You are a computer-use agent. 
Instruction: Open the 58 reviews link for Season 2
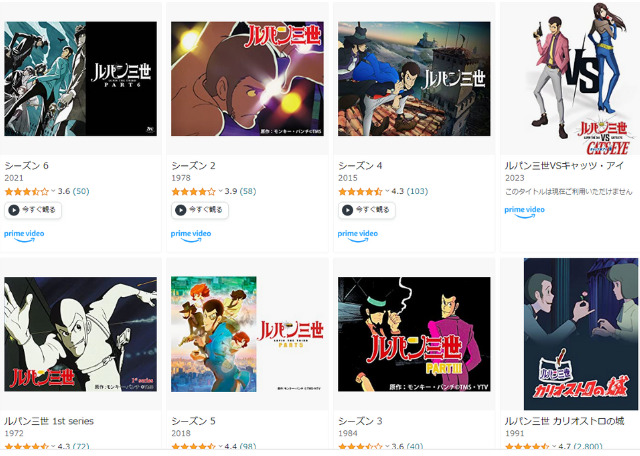tap(248, 191)
